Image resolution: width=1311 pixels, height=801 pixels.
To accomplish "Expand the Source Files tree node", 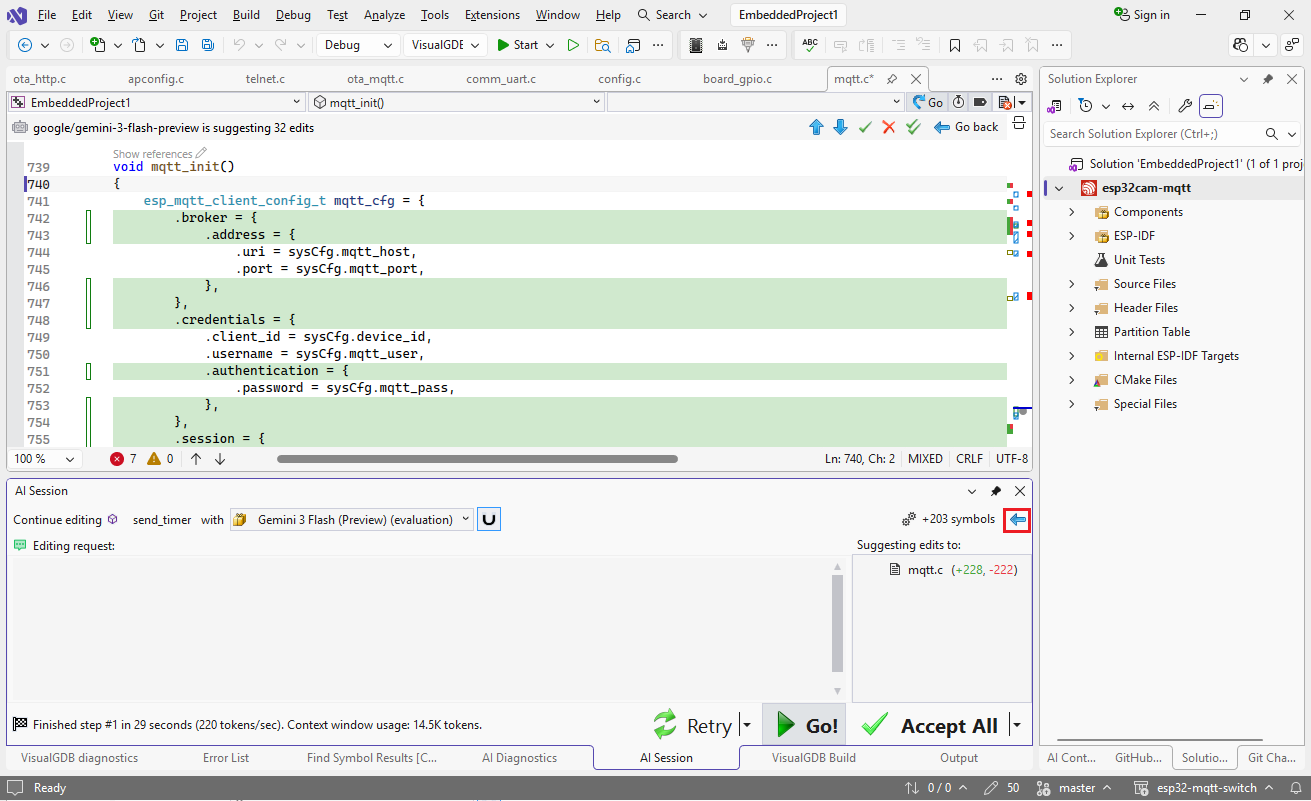I will coord(1072,284).
